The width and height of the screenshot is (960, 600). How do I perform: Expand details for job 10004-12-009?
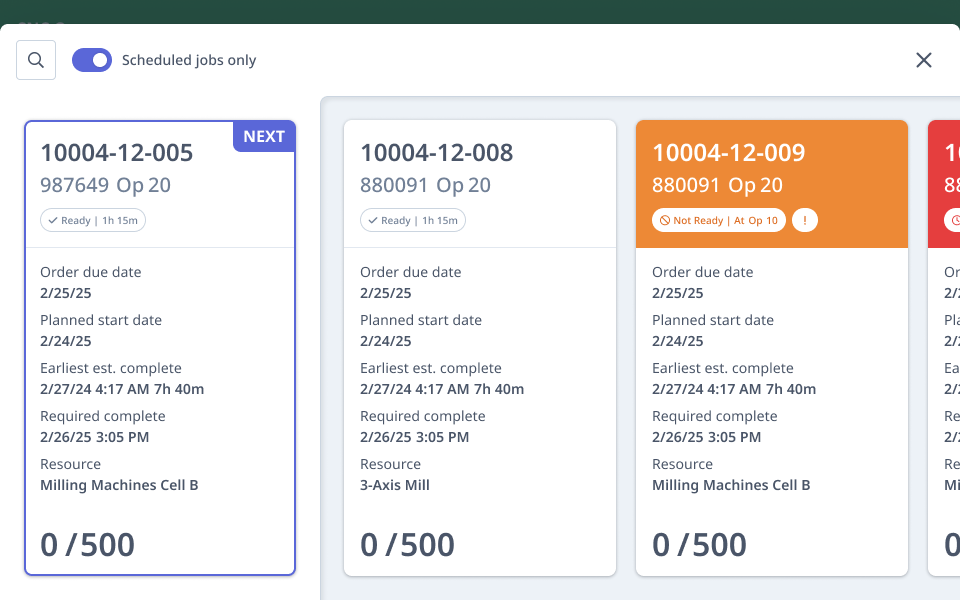point(771,350)
